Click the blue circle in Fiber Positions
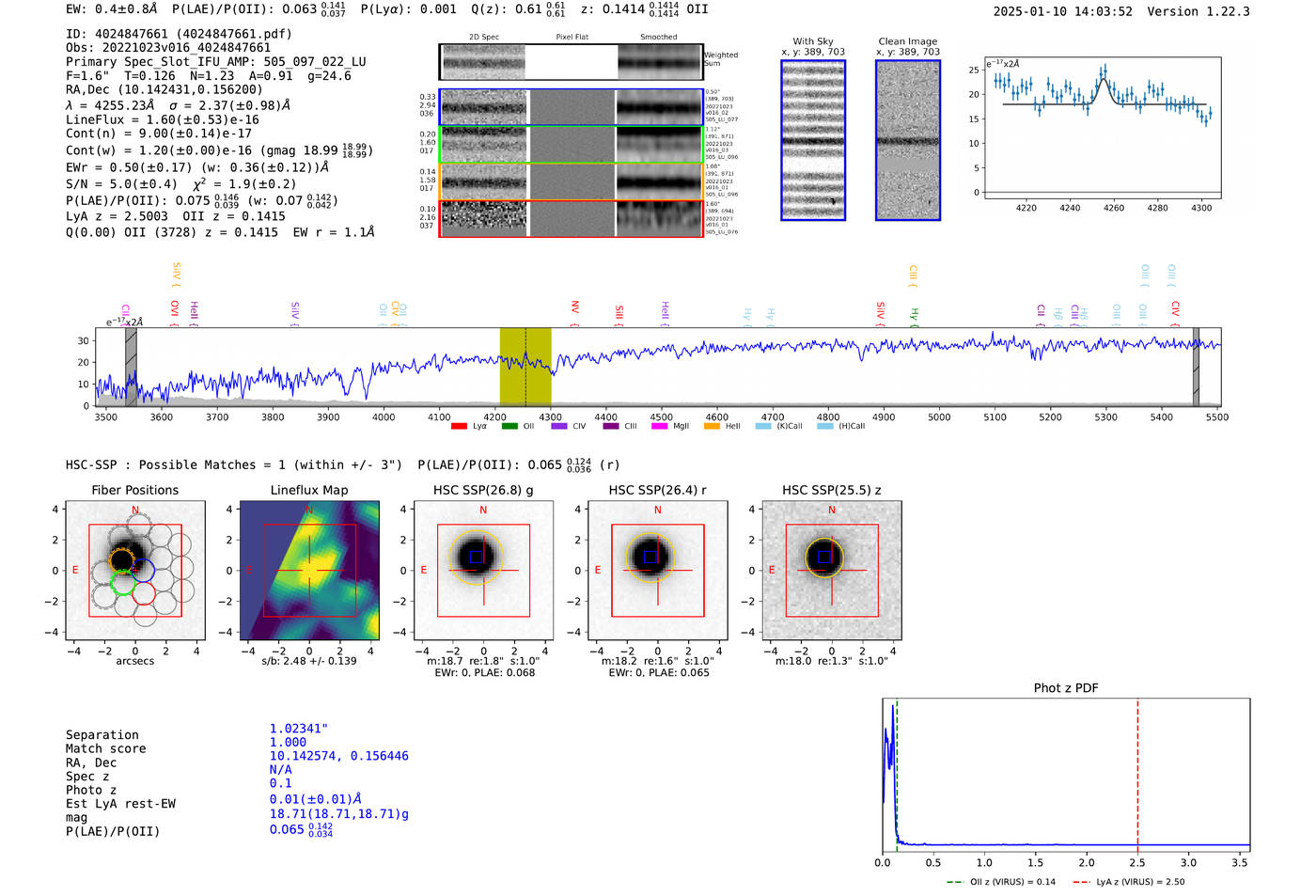Viewport: 1316px width, 896px height. [143, 570]
